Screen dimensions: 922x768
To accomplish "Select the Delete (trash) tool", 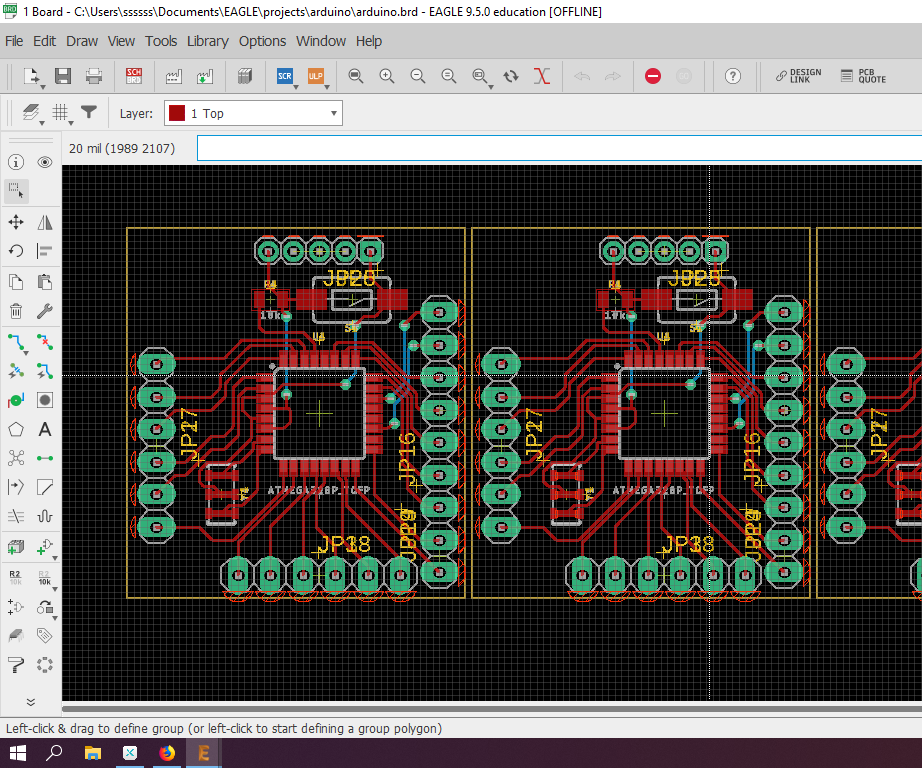I will pos(15,310).
